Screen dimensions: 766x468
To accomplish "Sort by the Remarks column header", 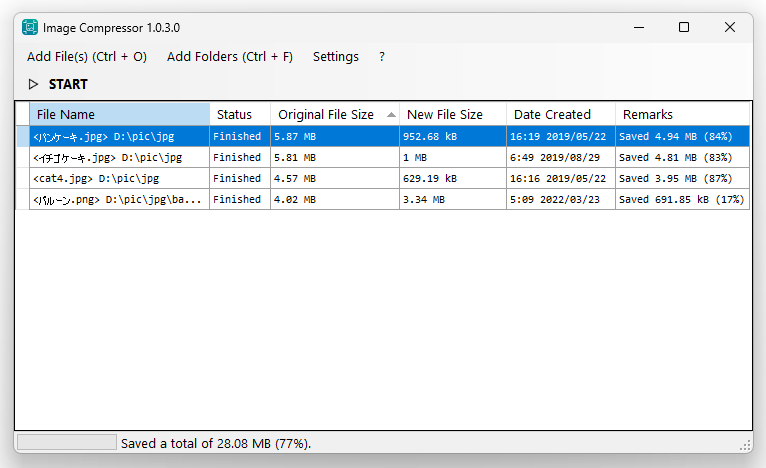I will 682,114.
